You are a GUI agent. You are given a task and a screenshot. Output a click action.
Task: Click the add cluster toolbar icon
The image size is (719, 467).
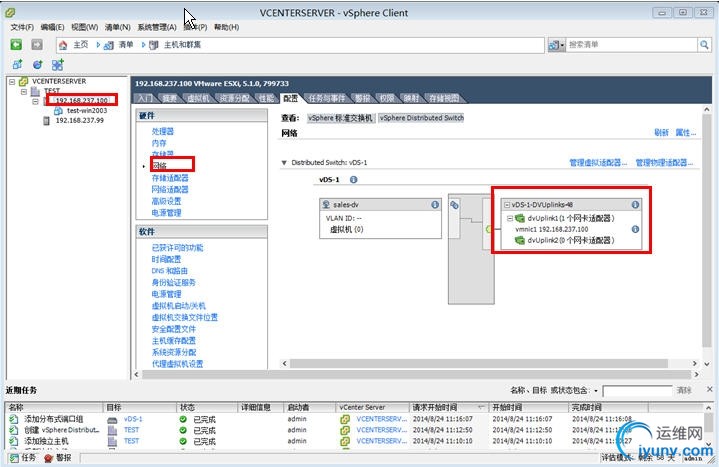58,65
